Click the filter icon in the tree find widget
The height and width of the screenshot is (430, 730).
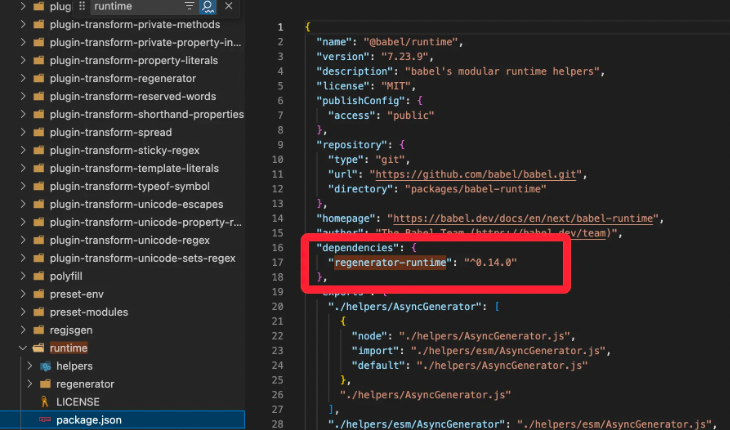(189, 6)
